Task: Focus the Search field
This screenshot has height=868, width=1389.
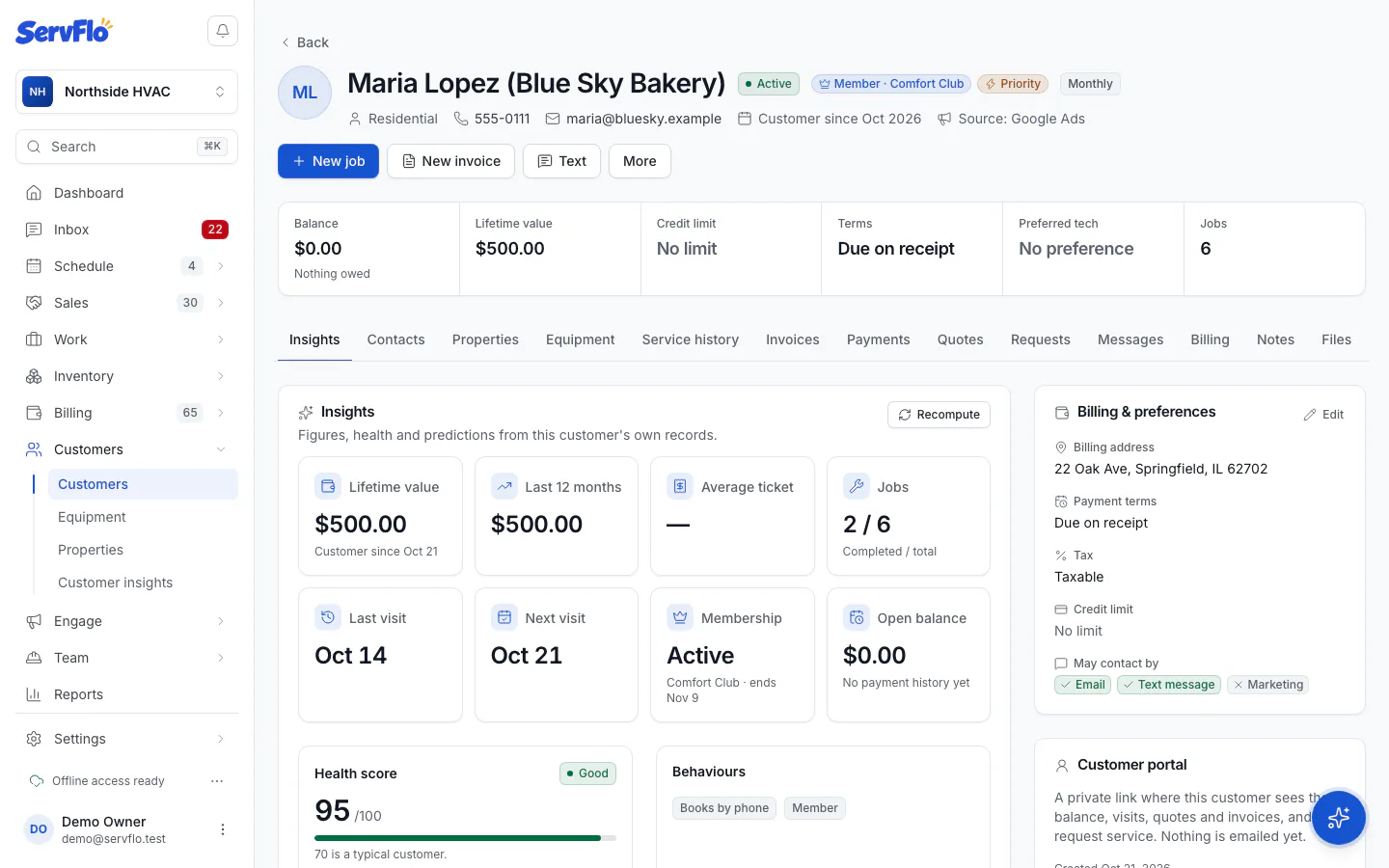Action: point(126,147)
